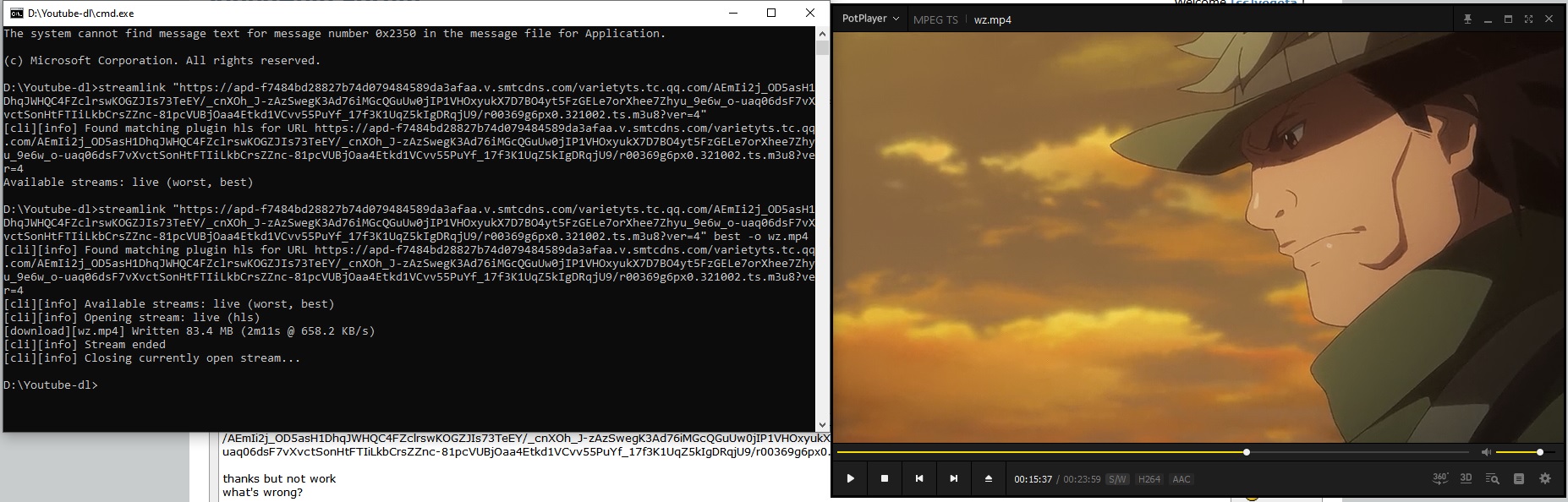Click the AAC audio codec label

pos(1181,479)
